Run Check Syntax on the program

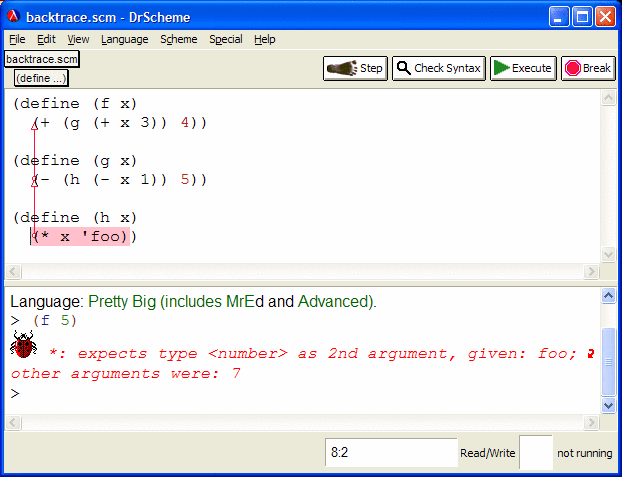point(439,68)
